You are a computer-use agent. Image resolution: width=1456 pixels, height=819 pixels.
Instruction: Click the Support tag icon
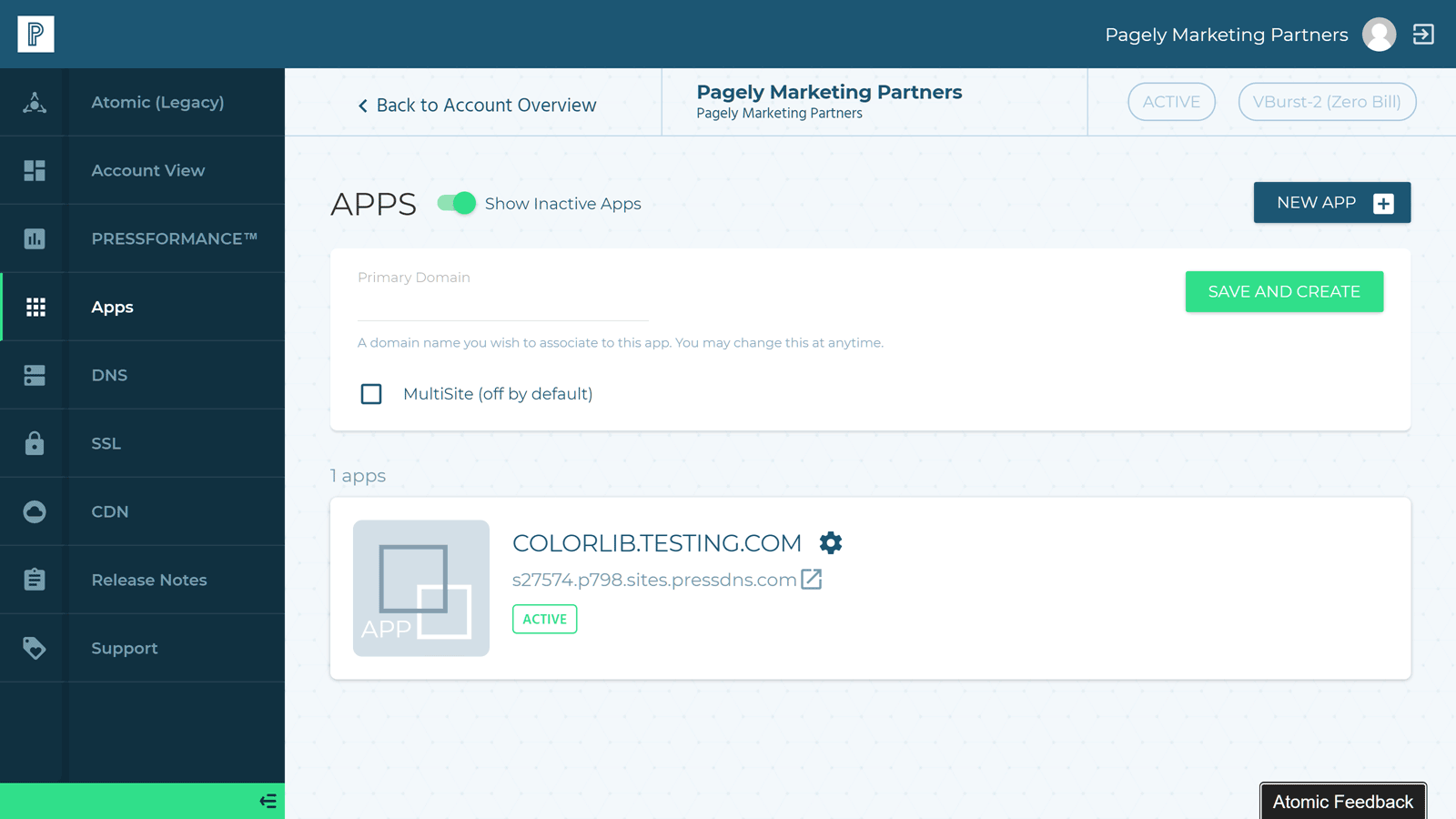[x=34, y=648]
